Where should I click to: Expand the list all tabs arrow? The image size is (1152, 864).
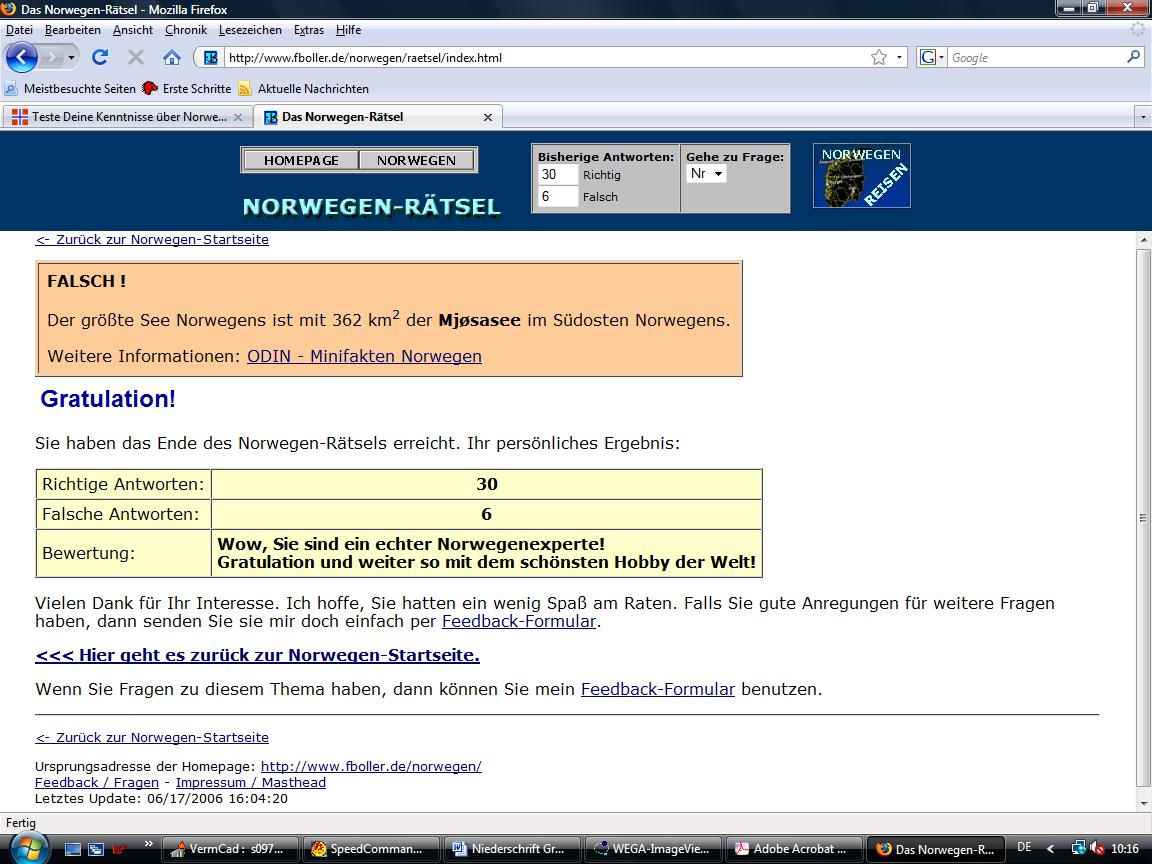point(1142,117)
